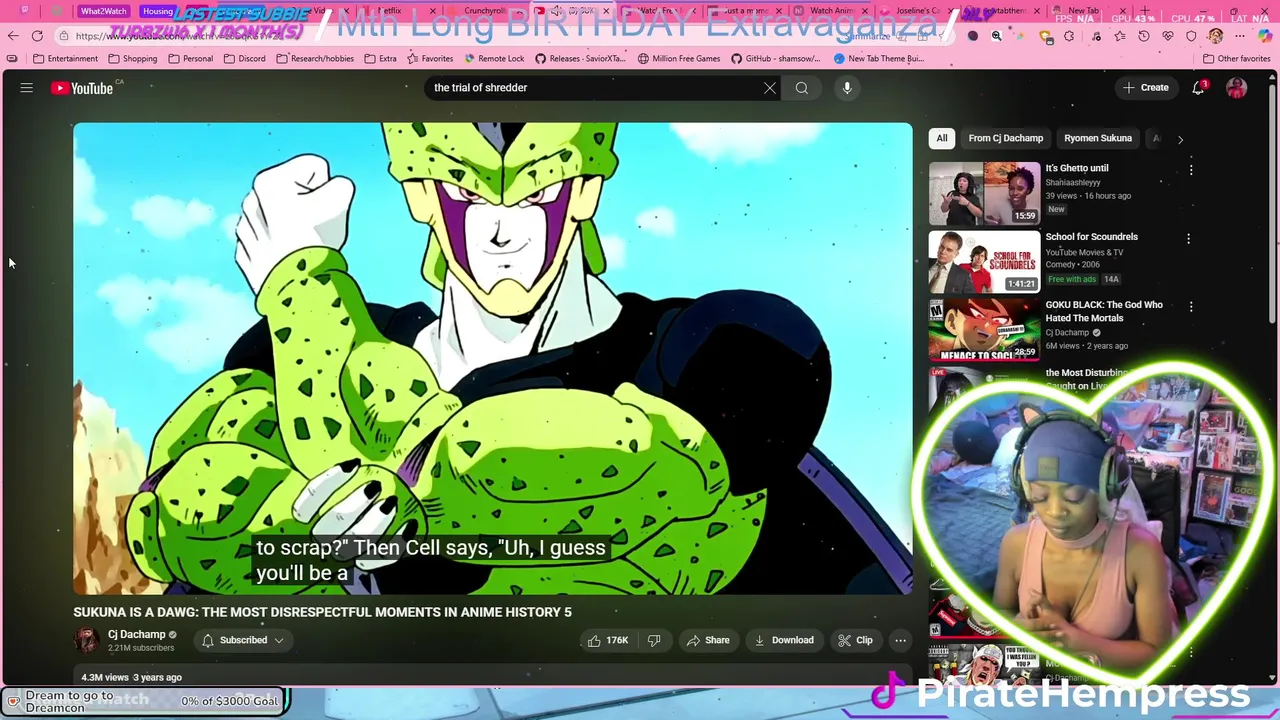The width and height of the screenshot is (1280, 720).
Task: Clip the video using scissors button
Action: (x=856, y=640)
